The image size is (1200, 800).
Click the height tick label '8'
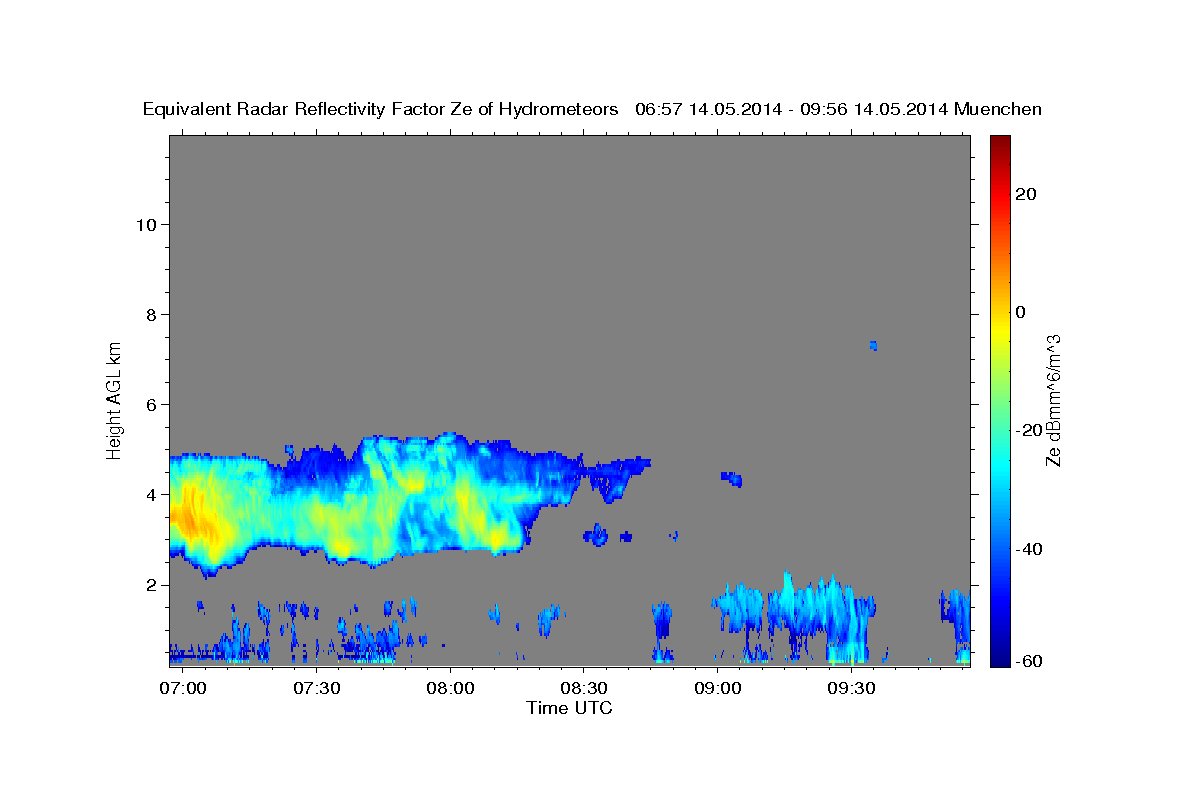click(152, 315)
